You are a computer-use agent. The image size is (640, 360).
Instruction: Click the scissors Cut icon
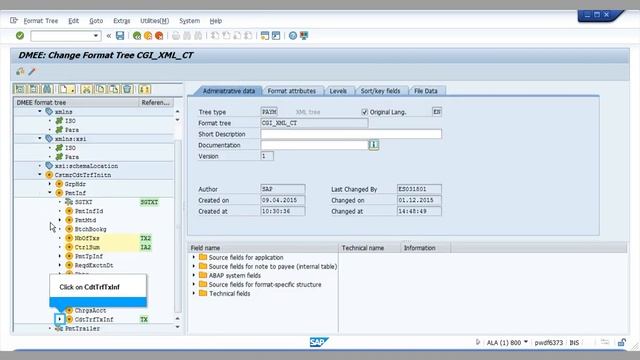click(86, 89)
